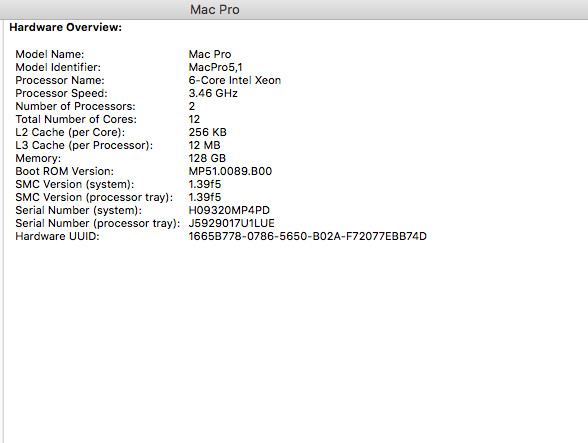
Task: Select Boot ROM value MP51.0089.B00
Action: pyautogui.click(x=230, y=171)
